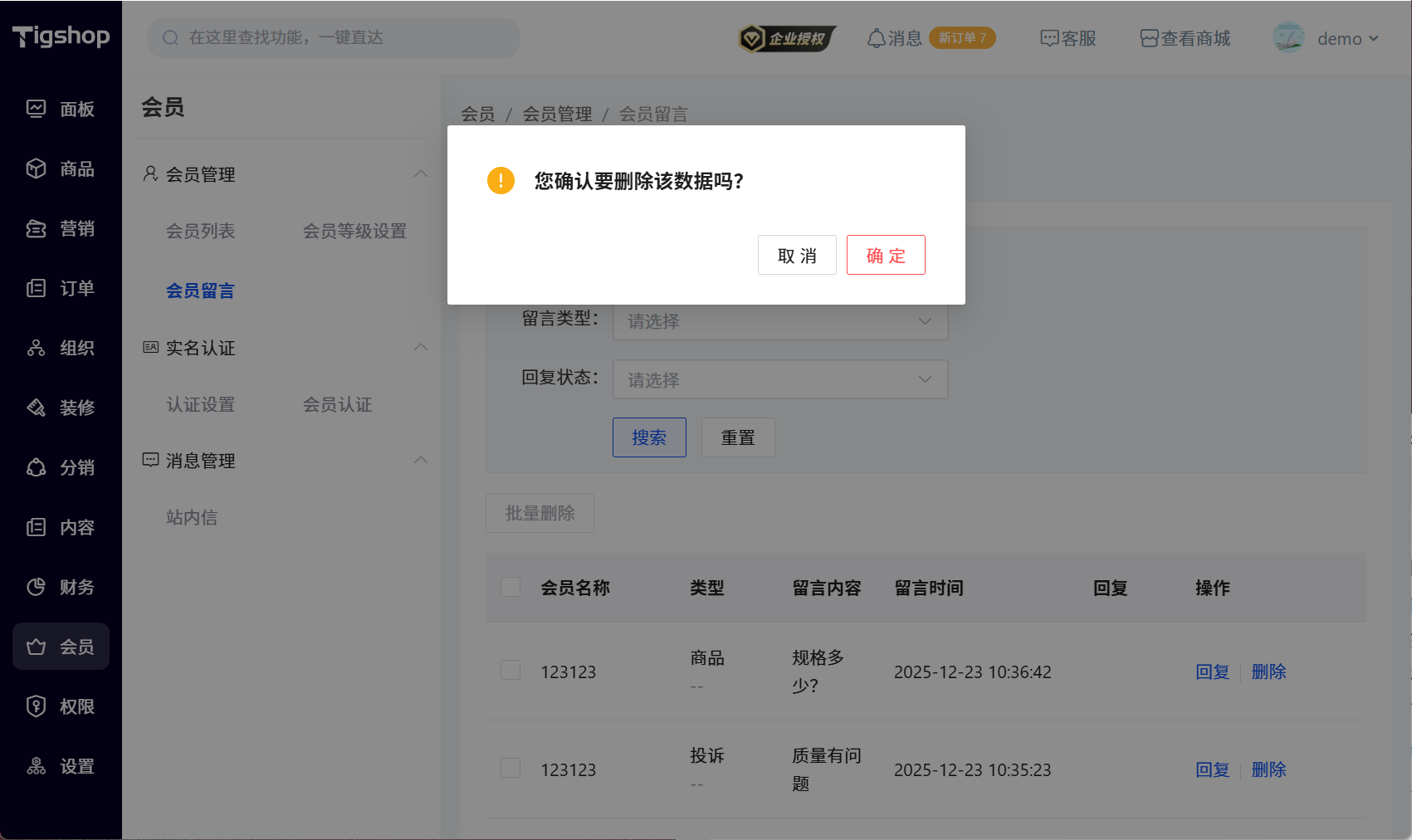
Task: Select the 营销 marketing icon
Action: click(x=36, y=228)
